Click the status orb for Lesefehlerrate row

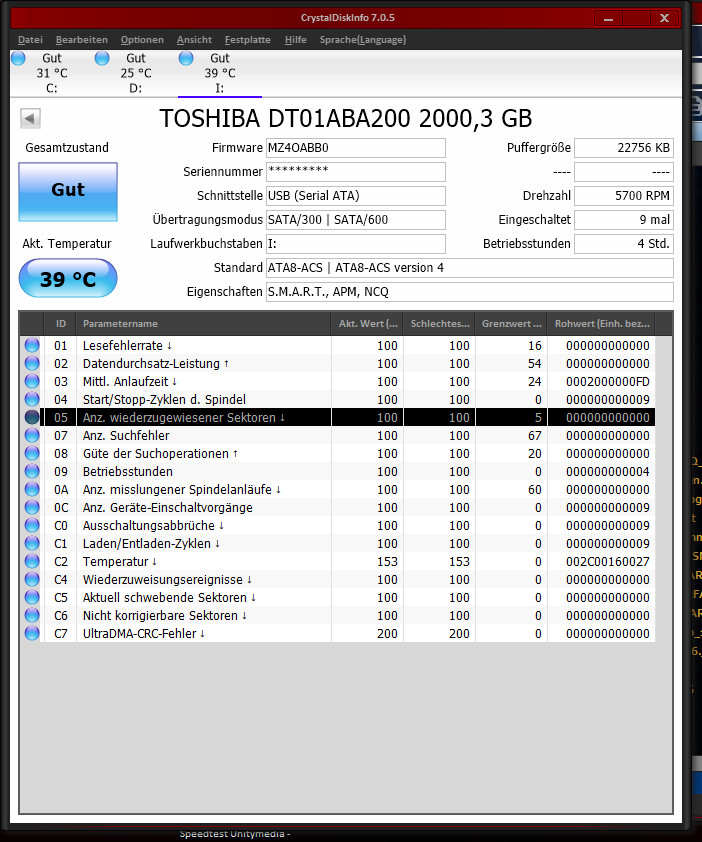pos(32,345)
